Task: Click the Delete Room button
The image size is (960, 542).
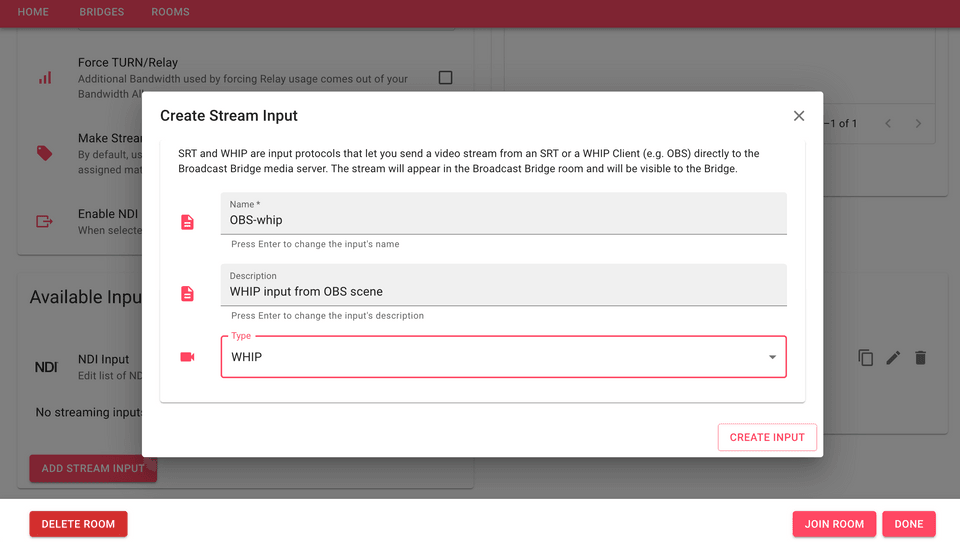Action: [78, 524]
